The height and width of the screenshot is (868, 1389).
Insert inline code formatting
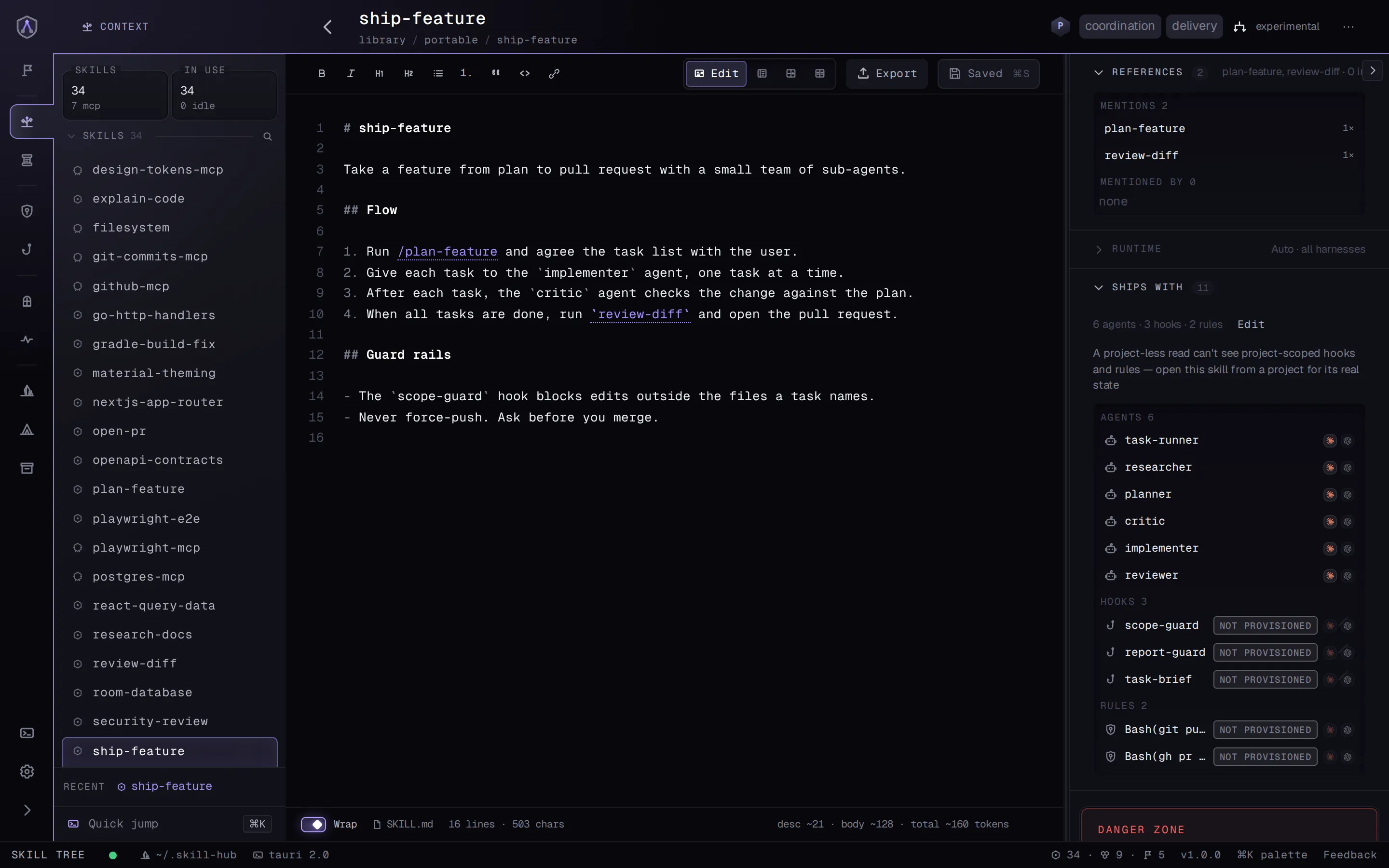point(525,73)
